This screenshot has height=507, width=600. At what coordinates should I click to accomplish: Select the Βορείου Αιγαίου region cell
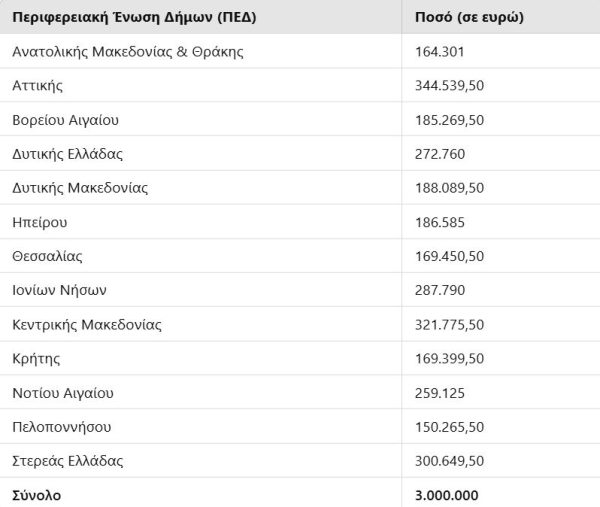tap(66, 120)
